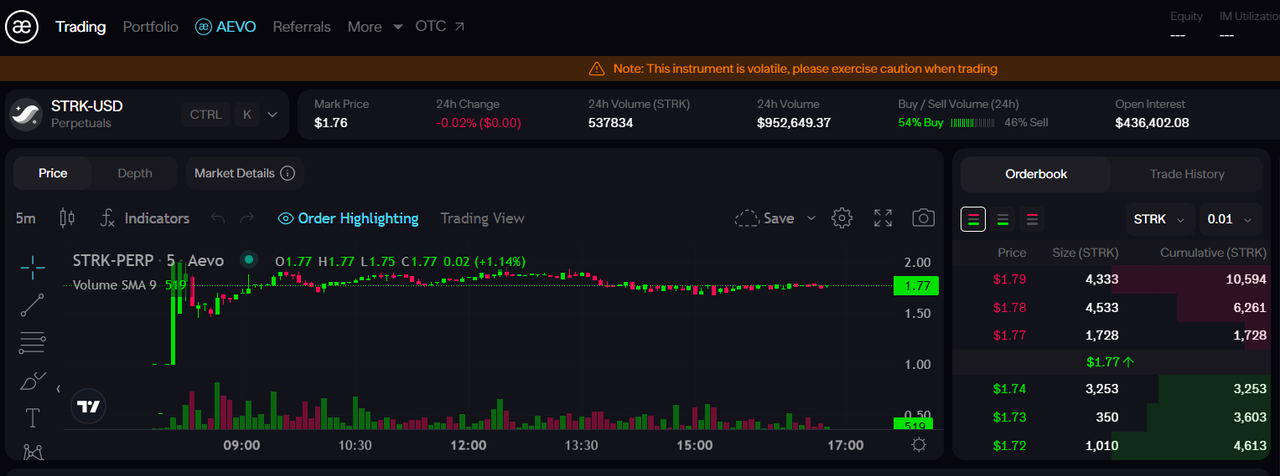Click the Aevo logo icon
This screenshot has height=476, width=1280.
pos(22,27)
